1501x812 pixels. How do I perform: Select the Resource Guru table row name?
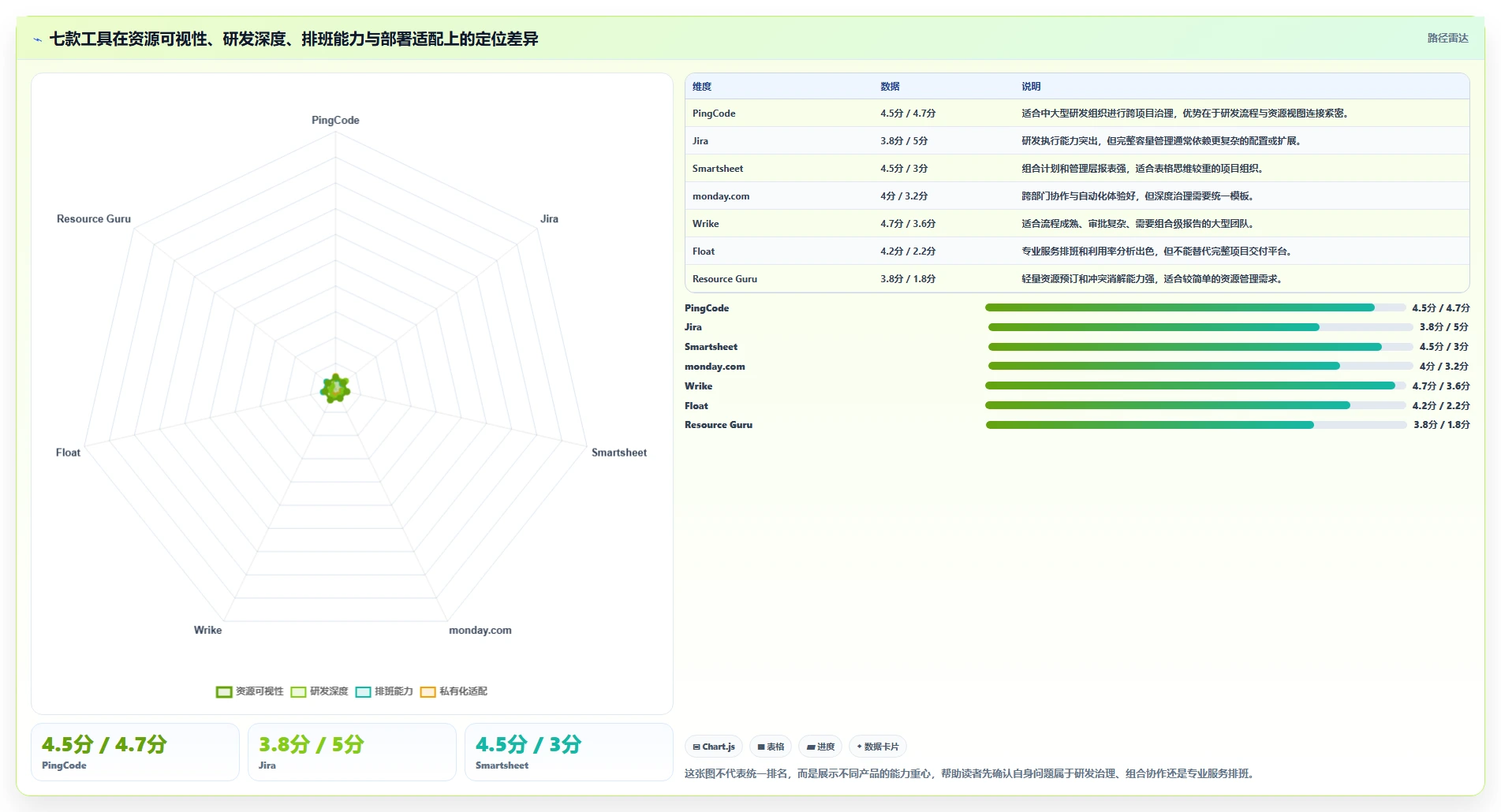coord(725,279)
